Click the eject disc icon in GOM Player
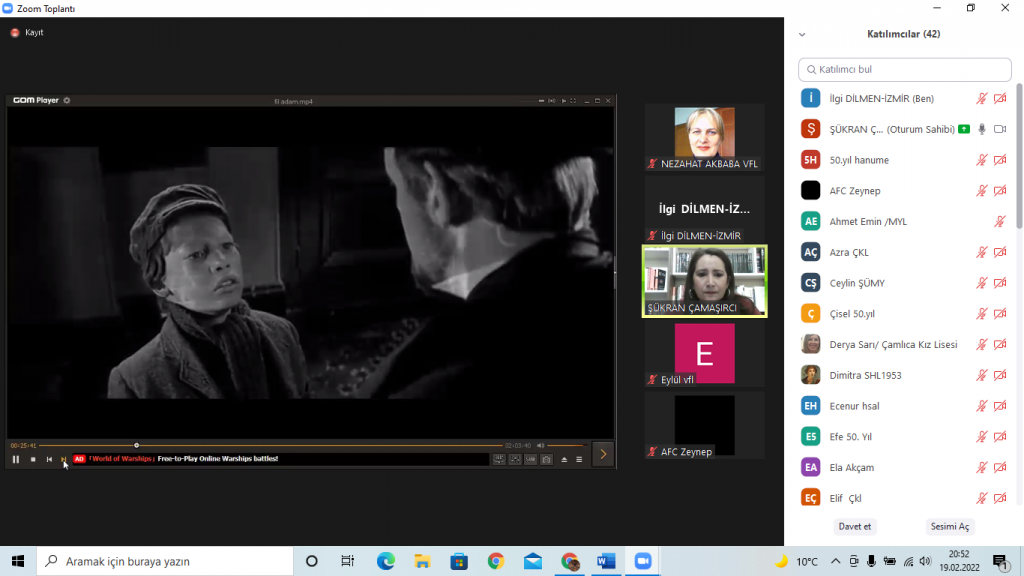This screenshot has width=1024, height=576. [x=566, y=458]
